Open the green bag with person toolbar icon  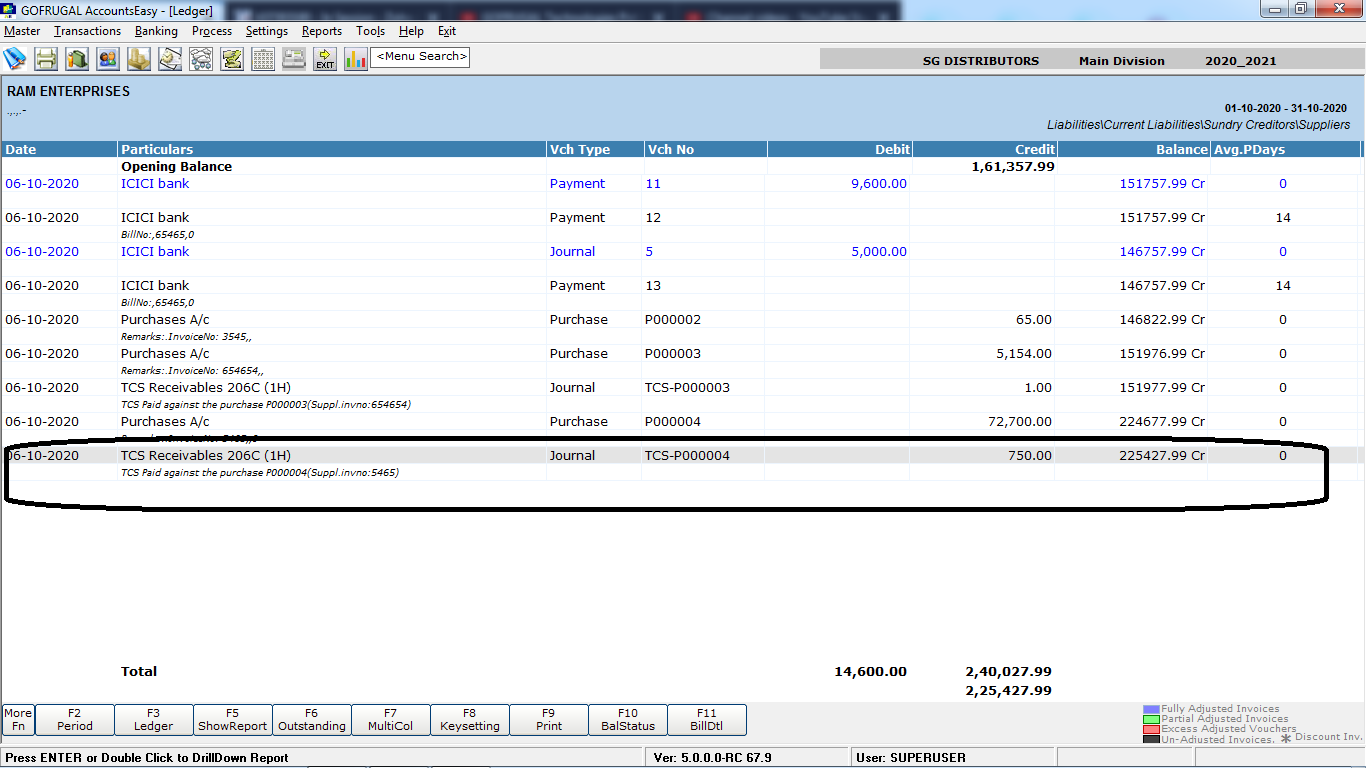pos(77,58)
